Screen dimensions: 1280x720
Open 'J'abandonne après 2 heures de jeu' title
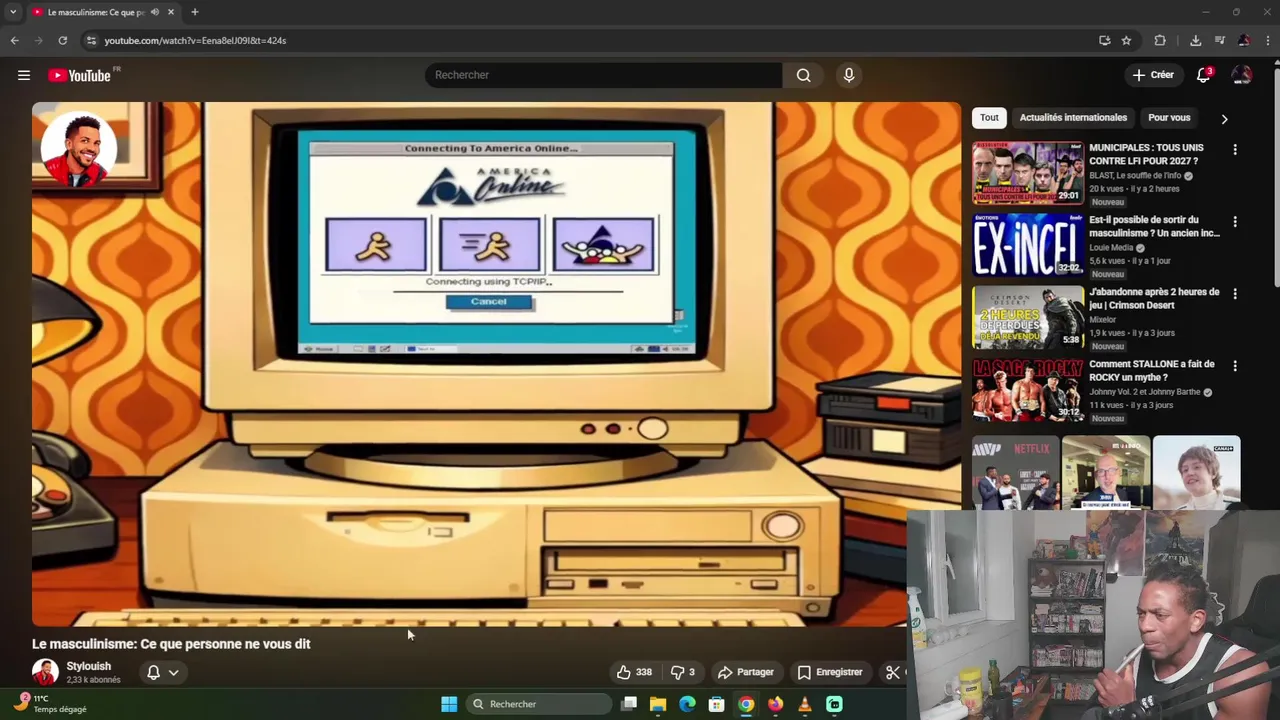[1154, 298]
